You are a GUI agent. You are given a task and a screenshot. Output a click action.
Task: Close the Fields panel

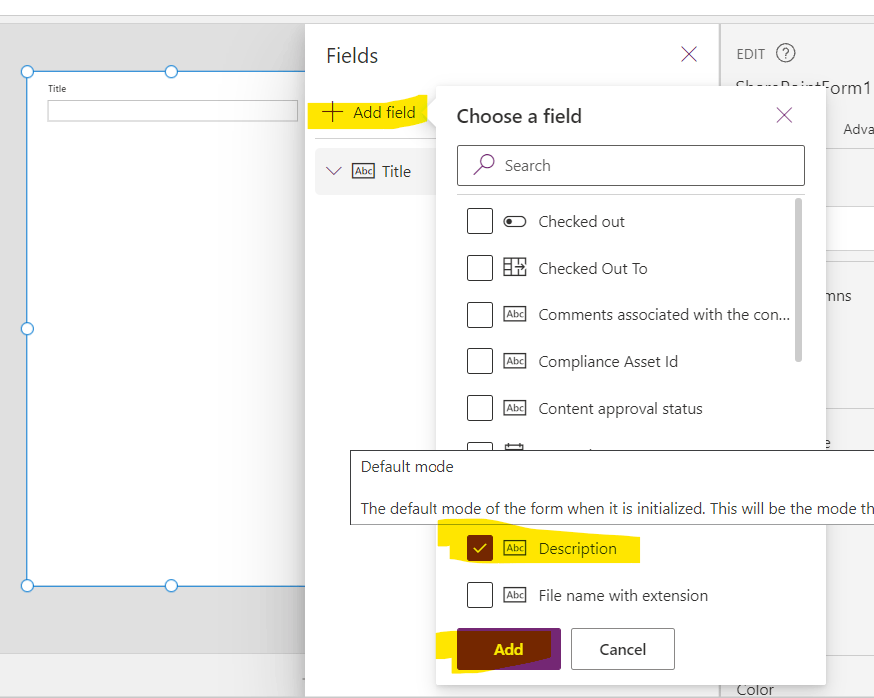(x=689, y=54)
